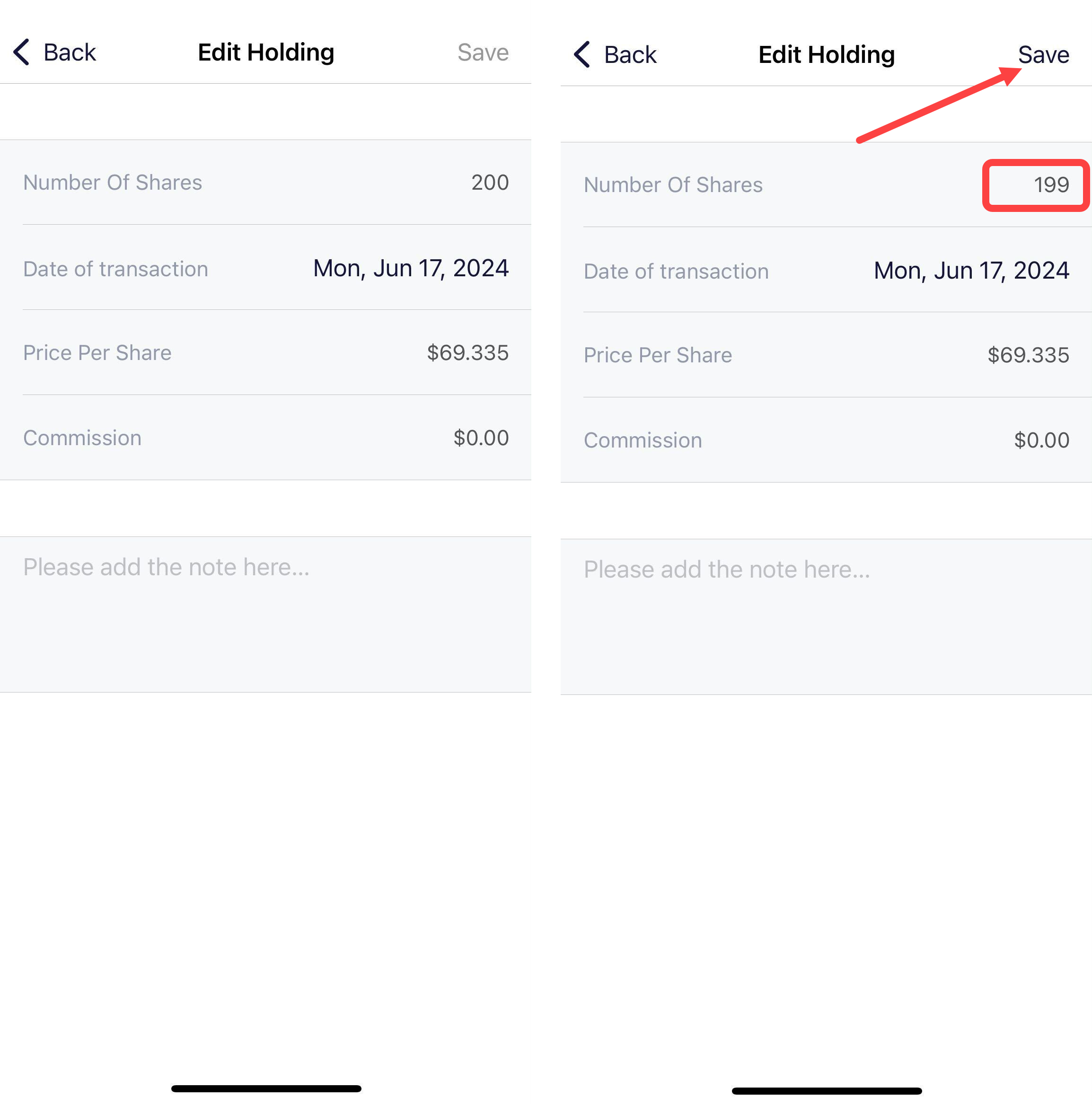Edit Commission $0.00 on right screen
This screenshot has height=1106, width=1092.
[x=1041, y=440]
